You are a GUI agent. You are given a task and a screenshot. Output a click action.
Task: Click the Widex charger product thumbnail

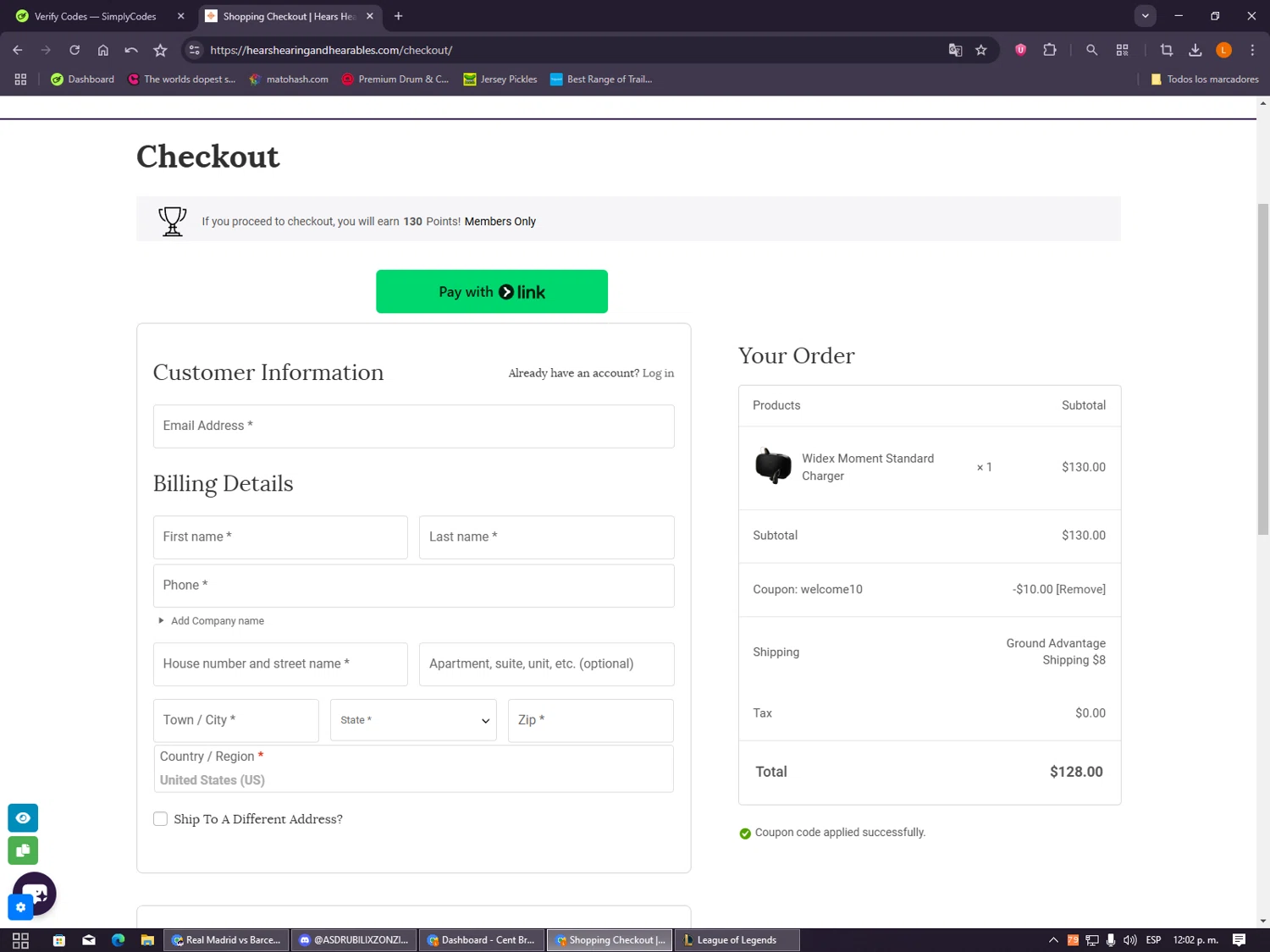pyautogui.click(x=772, y=466)
